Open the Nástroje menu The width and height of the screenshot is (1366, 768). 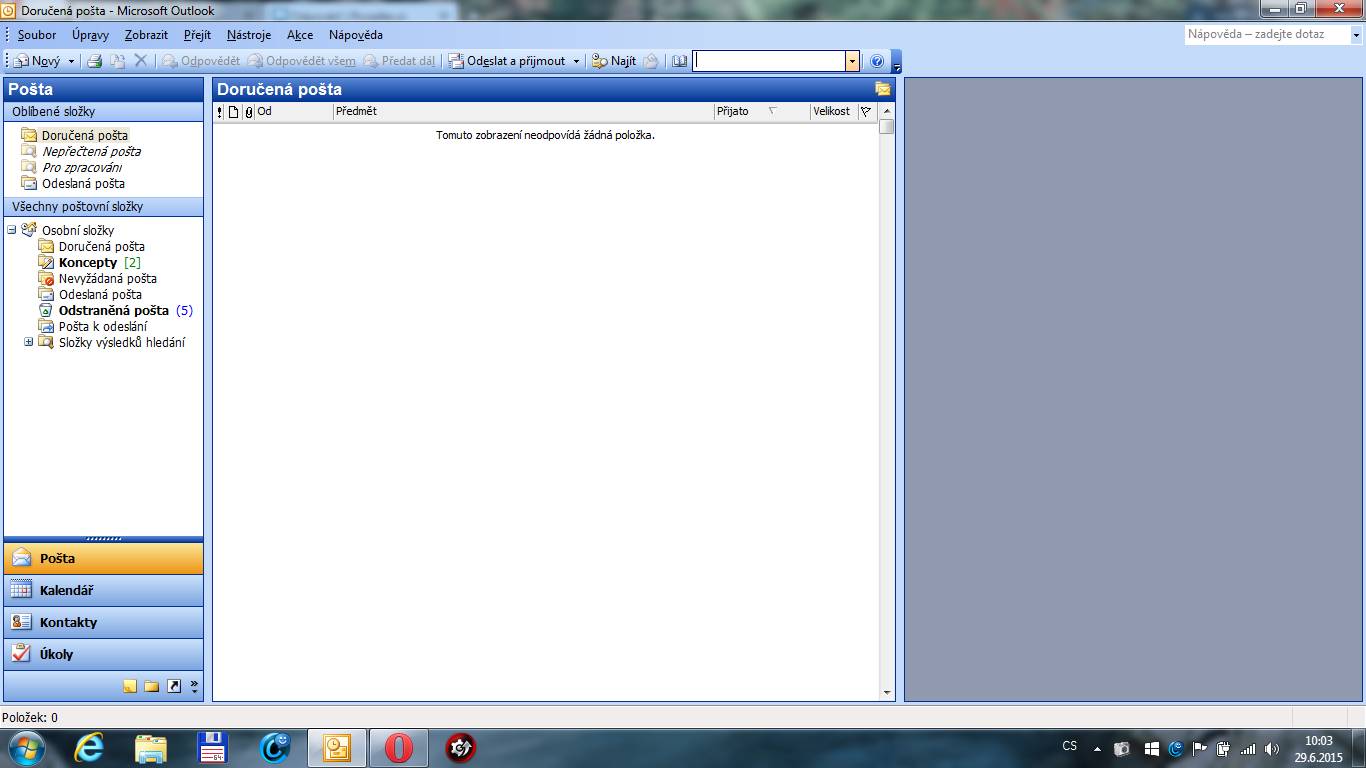point(249,35)
